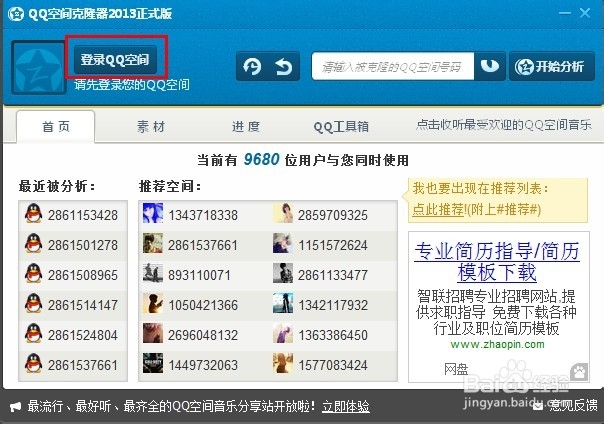Click the 点此推荐 link
This screenshot has width=604, height=424.
pyautogui.click(x=438, y=209)
